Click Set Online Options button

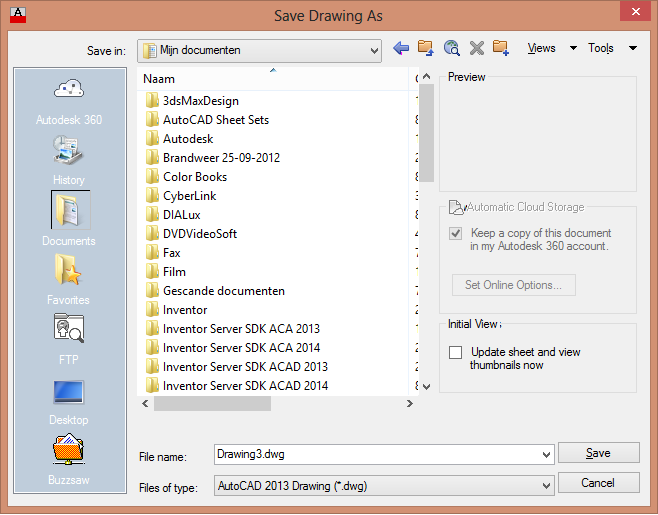[x=513, y=285]
